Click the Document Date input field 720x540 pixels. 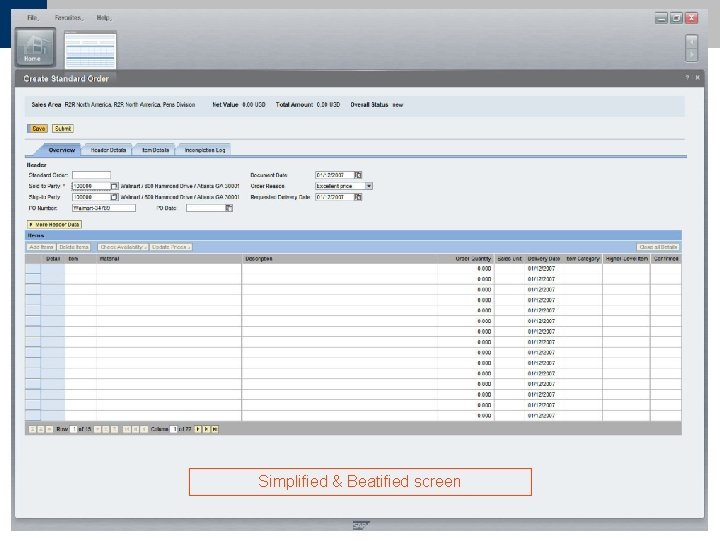coord(335,175)
